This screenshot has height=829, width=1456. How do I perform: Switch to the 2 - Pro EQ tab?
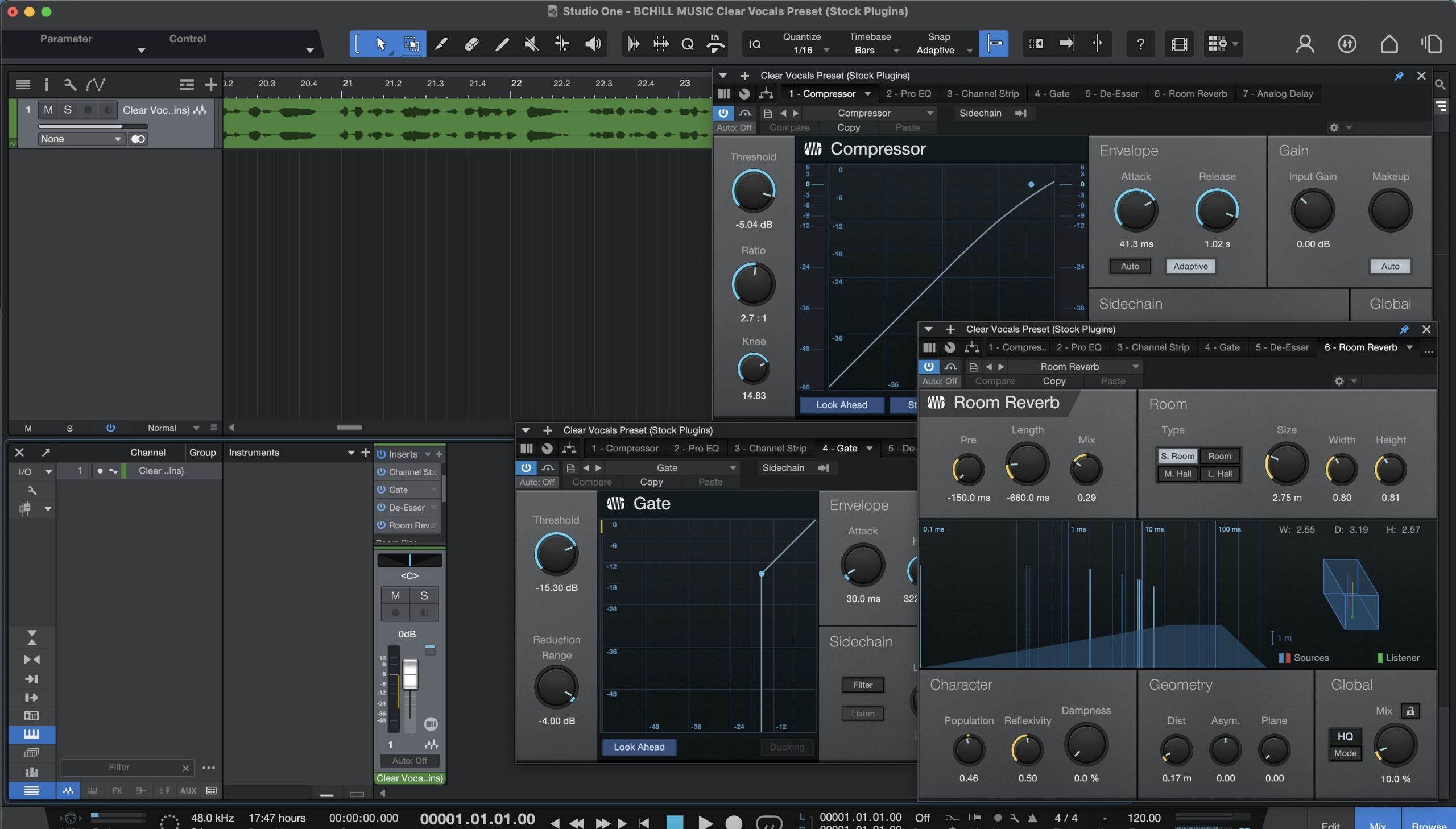(908, 93)
